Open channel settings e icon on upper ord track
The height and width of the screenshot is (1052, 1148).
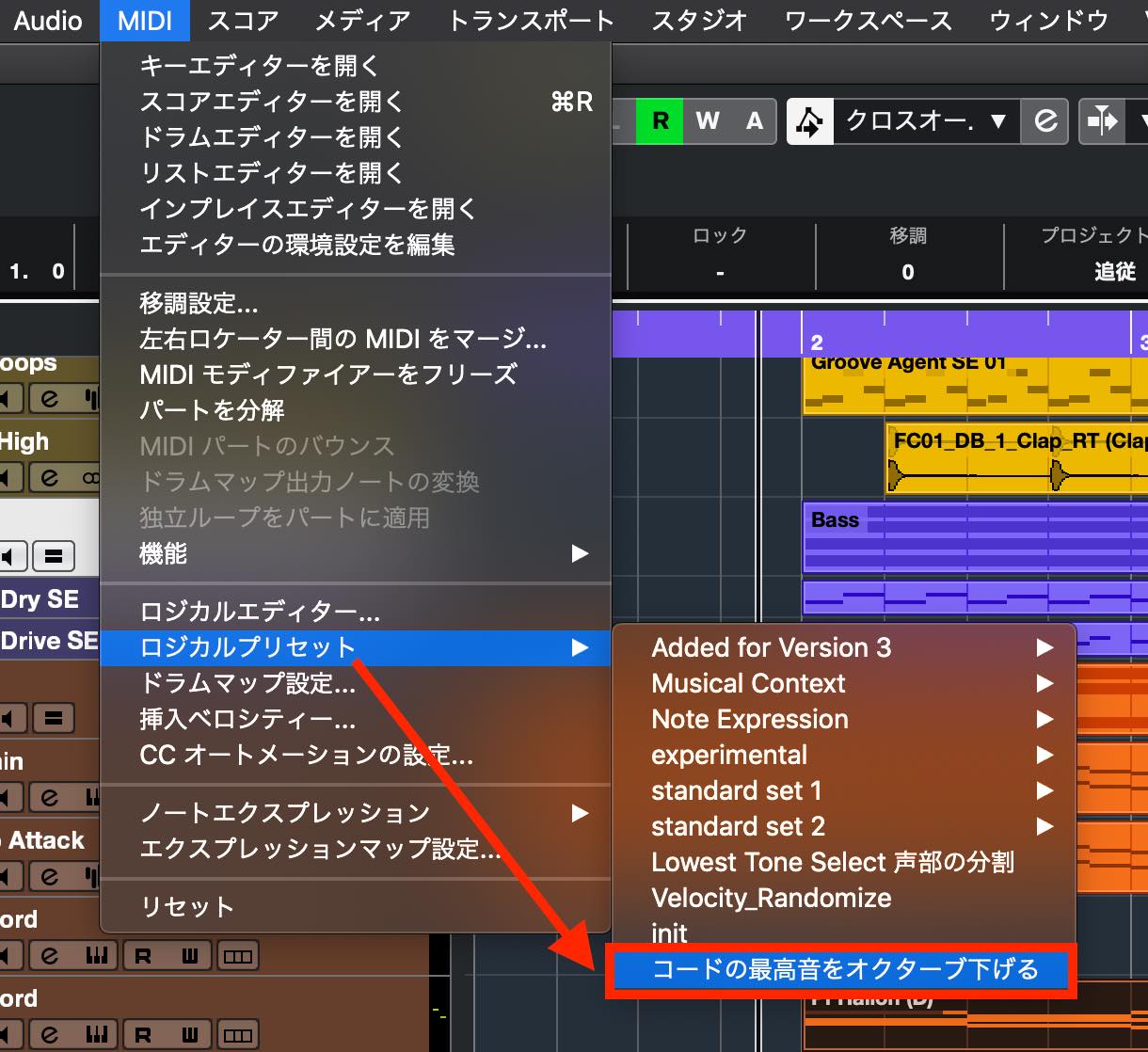click(50, 956)
